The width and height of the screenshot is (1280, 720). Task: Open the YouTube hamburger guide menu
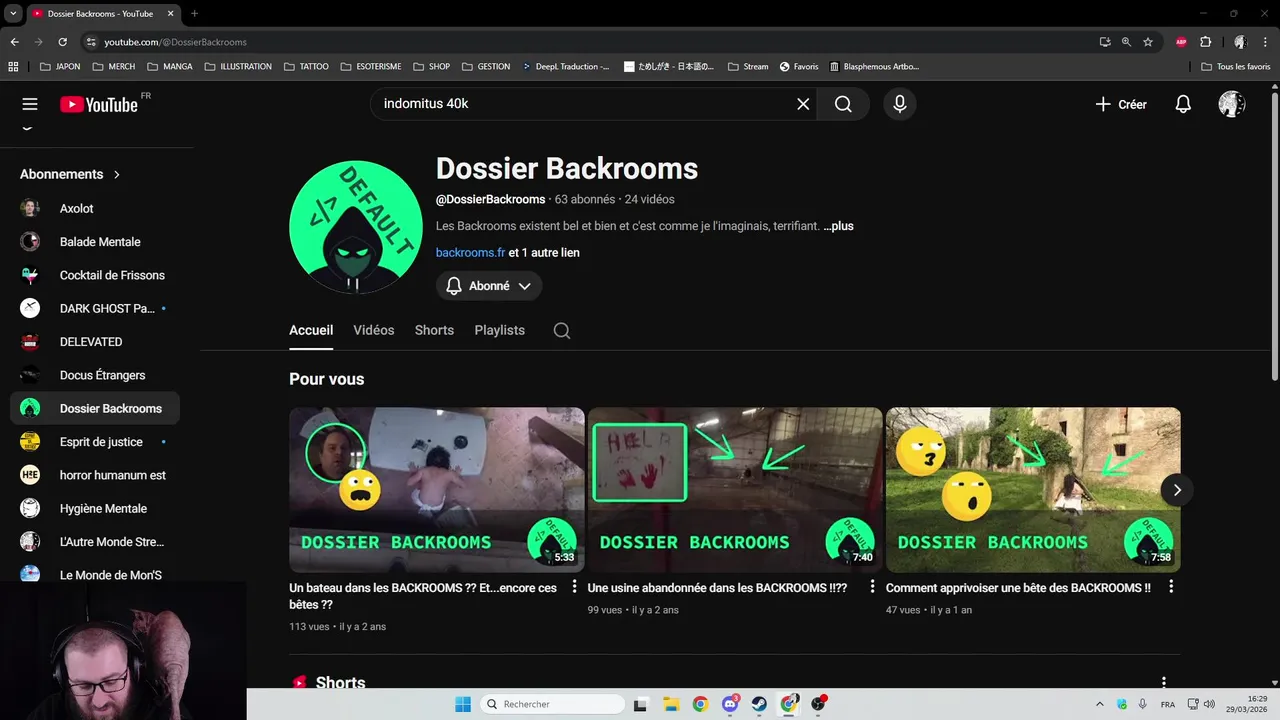point(30,104)
